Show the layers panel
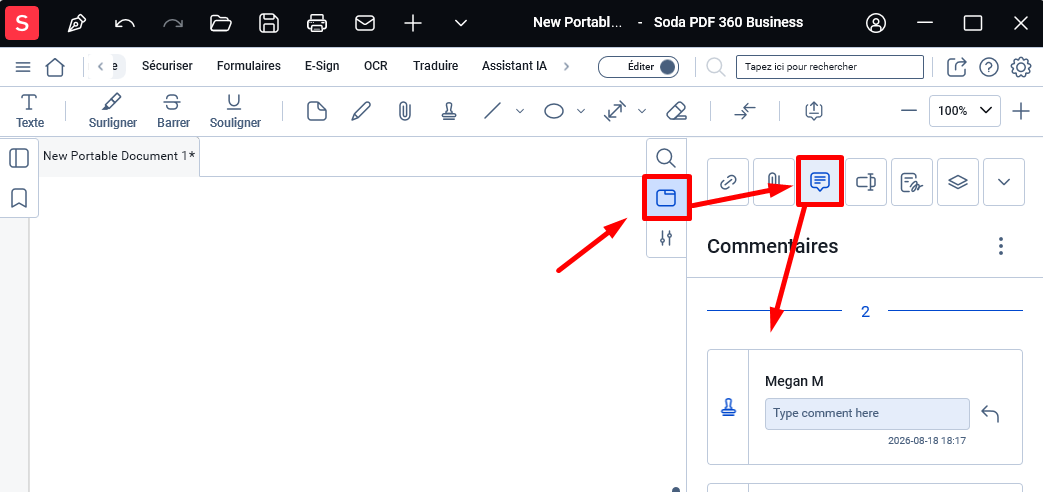Viewport: 1043px width, 492px height. coord(957,182)
